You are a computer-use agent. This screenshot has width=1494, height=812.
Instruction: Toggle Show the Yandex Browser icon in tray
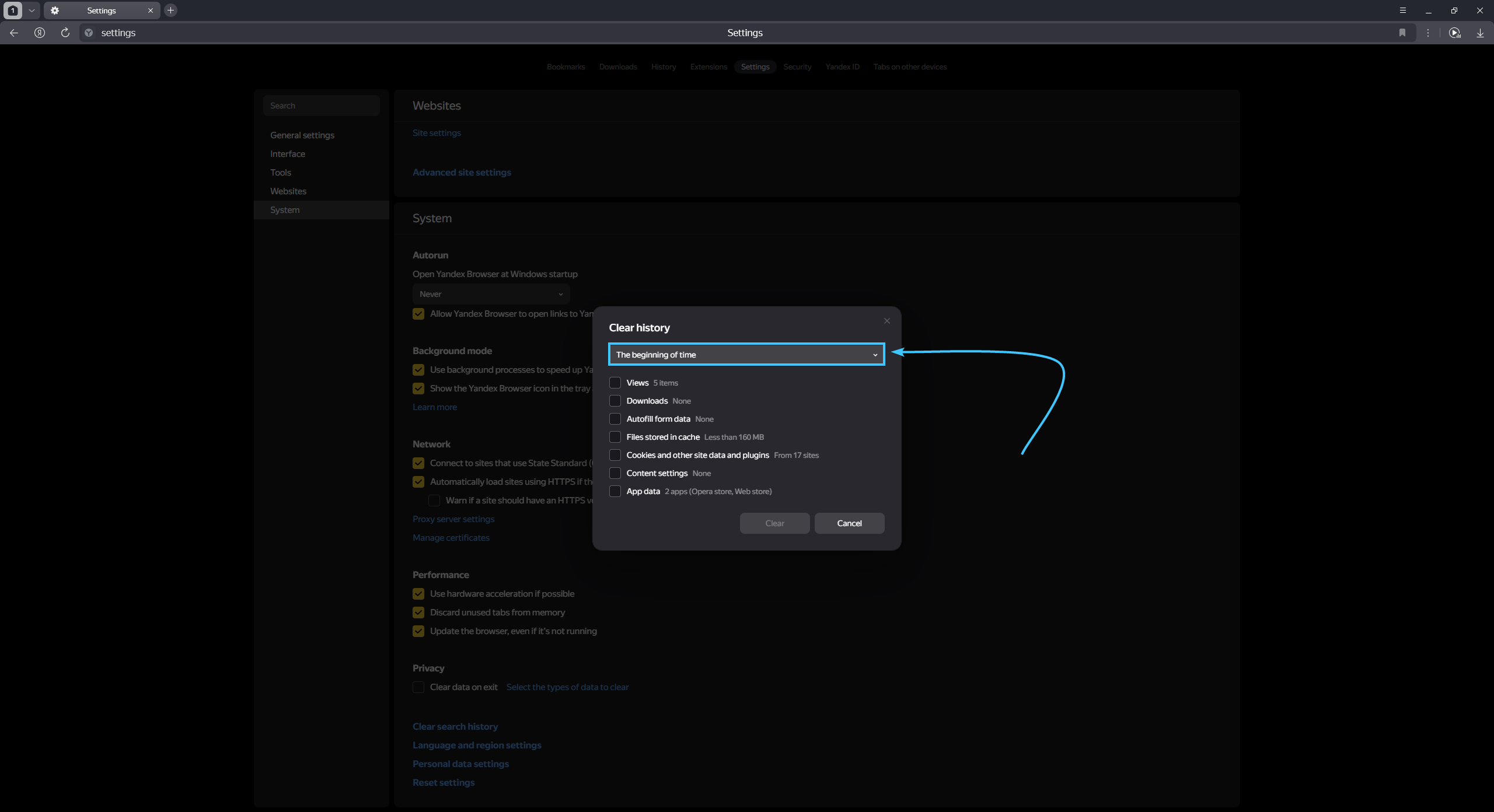click(418, 388)
